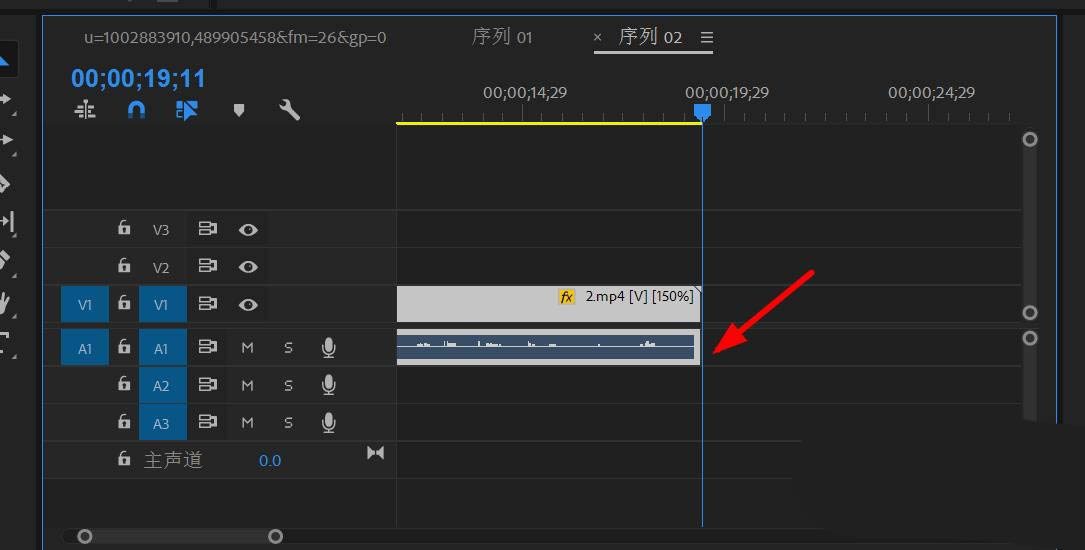
Task: Toggle lock on track V3
Action: coord(124,228)
